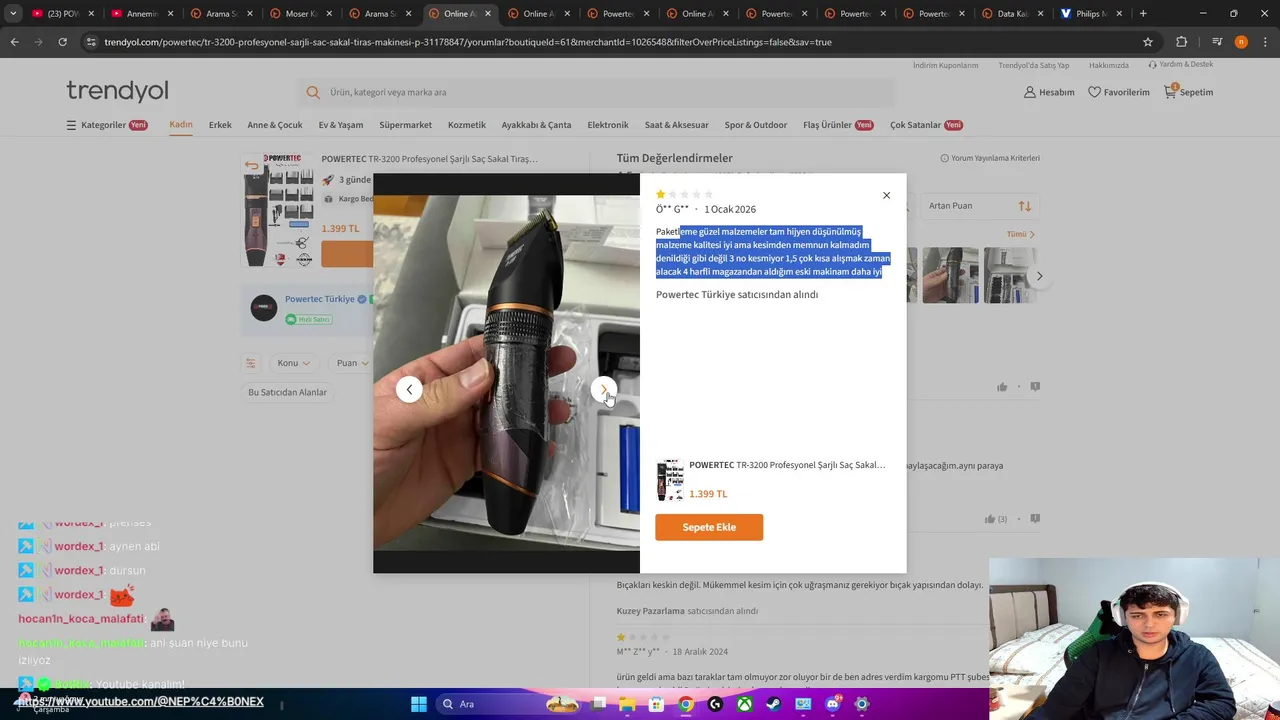Go back in Chrome
This screenshot has height=720, width=1280.
coord(14,42)
